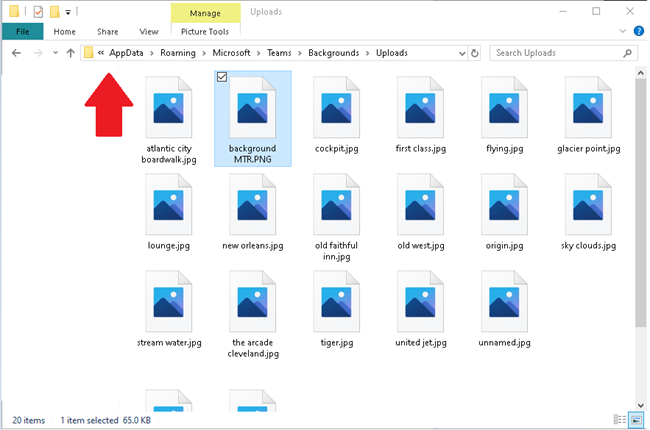Switch to large thumbnails view in the status bar

pos(637,420)
